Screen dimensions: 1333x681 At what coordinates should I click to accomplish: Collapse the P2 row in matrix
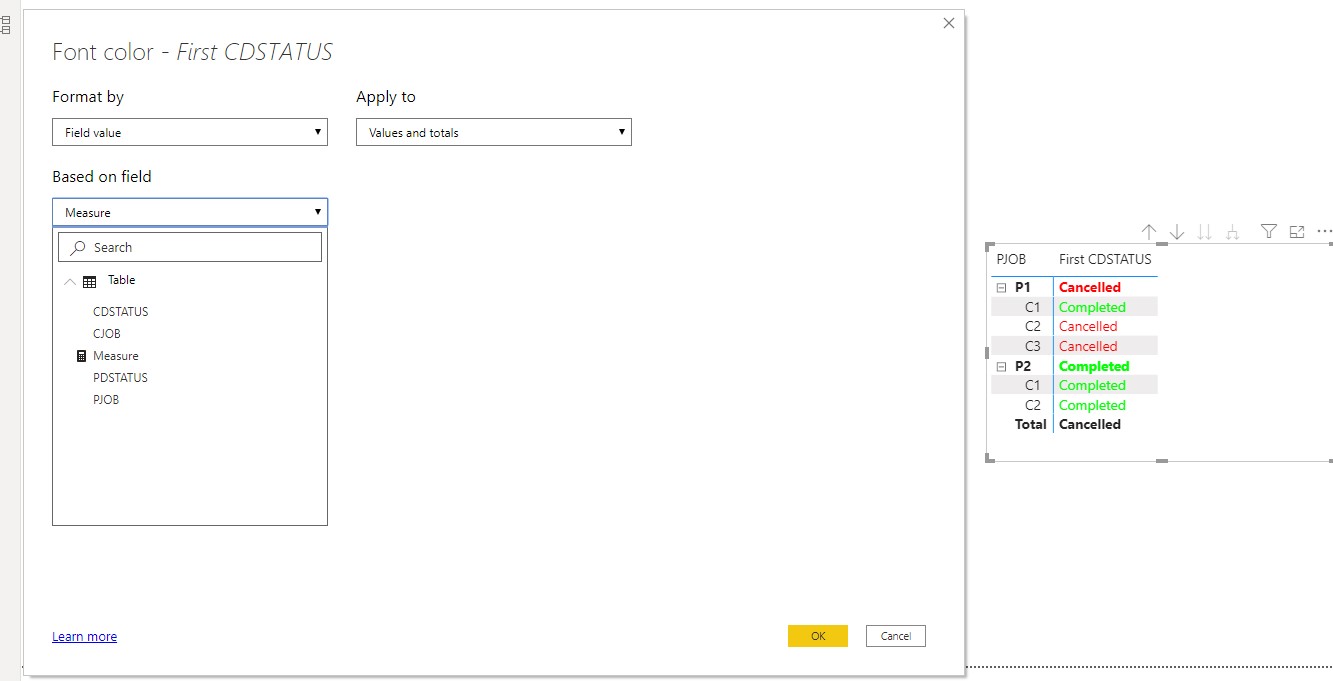click(x=1001, y=367)
